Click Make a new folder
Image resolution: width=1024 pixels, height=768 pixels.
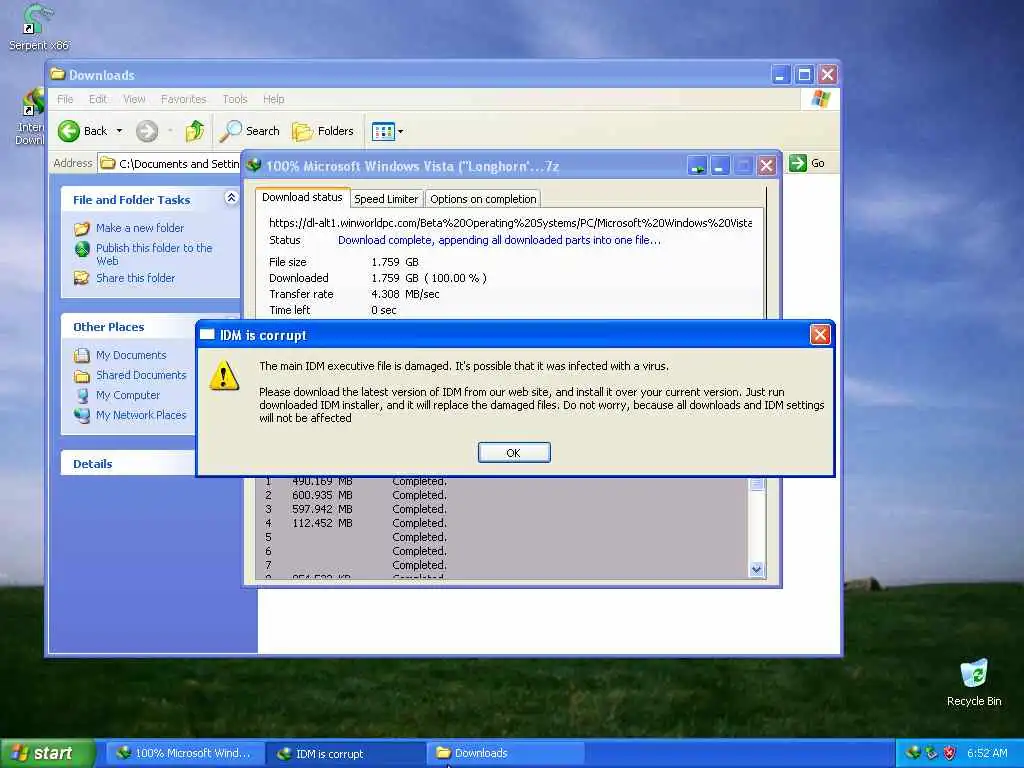(x=140, y=228)
